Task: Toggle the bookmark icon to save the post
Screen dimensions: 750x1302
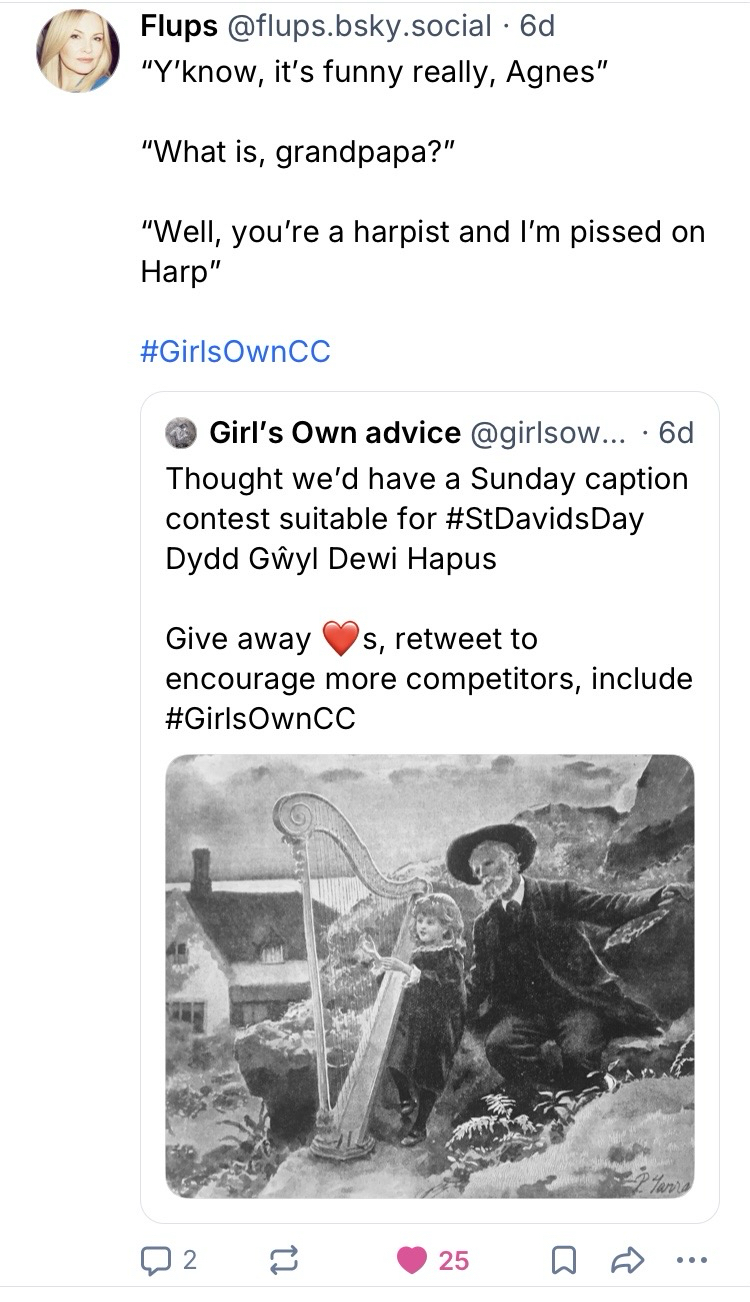Action: click(563, 1260)
